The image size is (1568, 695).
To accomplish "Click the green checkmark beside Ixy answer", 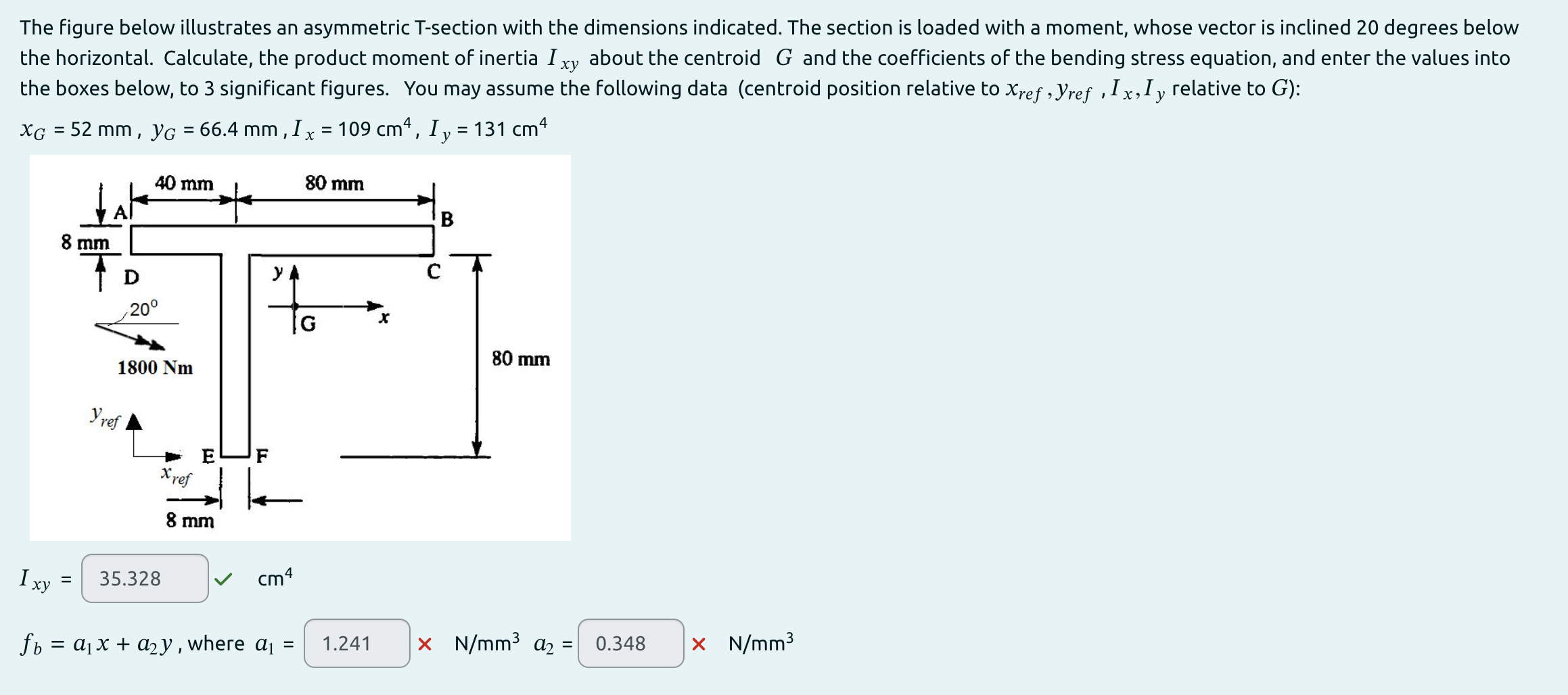I will tap(225, 578).
